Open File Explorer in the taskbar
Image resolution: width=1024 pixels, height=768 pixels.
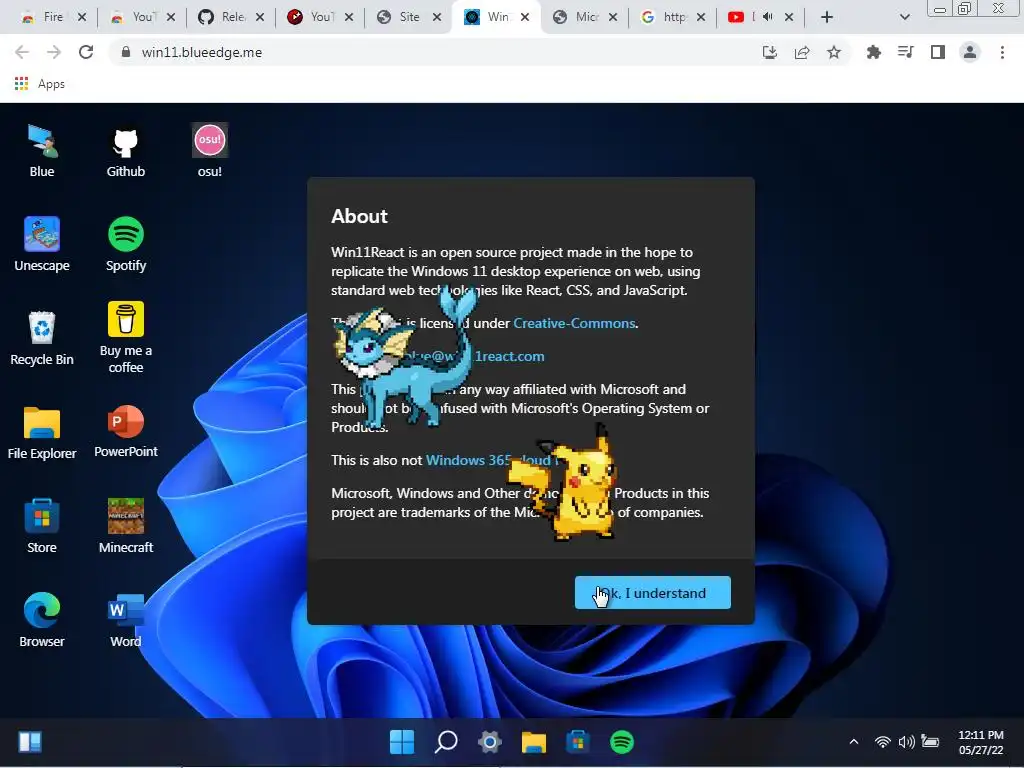tap(534, 742)
